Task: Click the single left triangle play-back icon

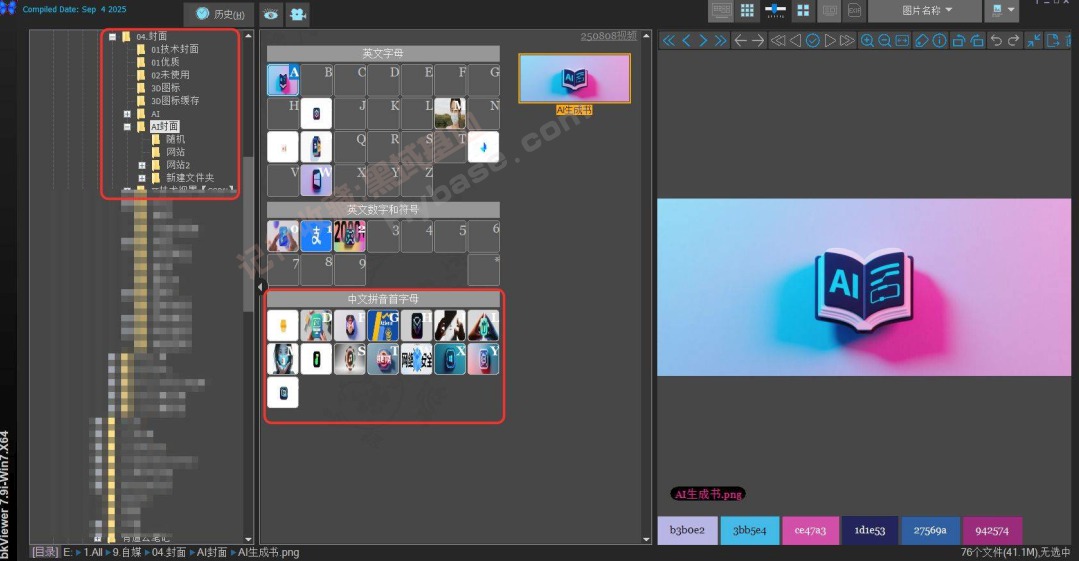Action: [795, 41]
